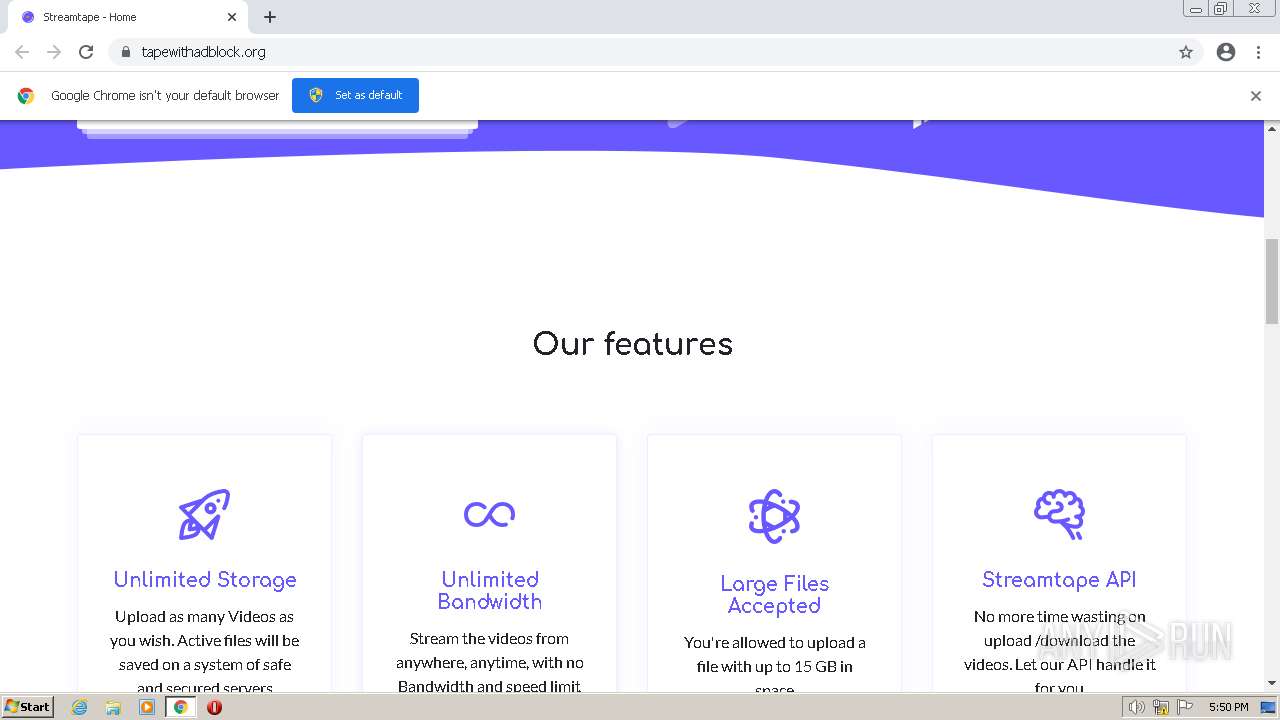This screenshot has width=1280, height=720.
Task: Click the rocket icon above Unlimited Storage
Action: [x=204, y=514]
